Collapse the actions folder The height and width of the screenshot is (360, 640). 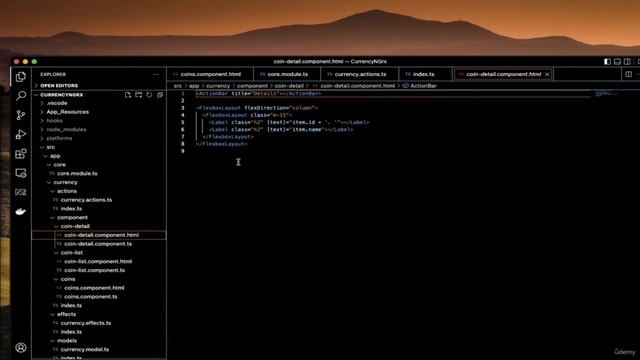coord(99,191)
